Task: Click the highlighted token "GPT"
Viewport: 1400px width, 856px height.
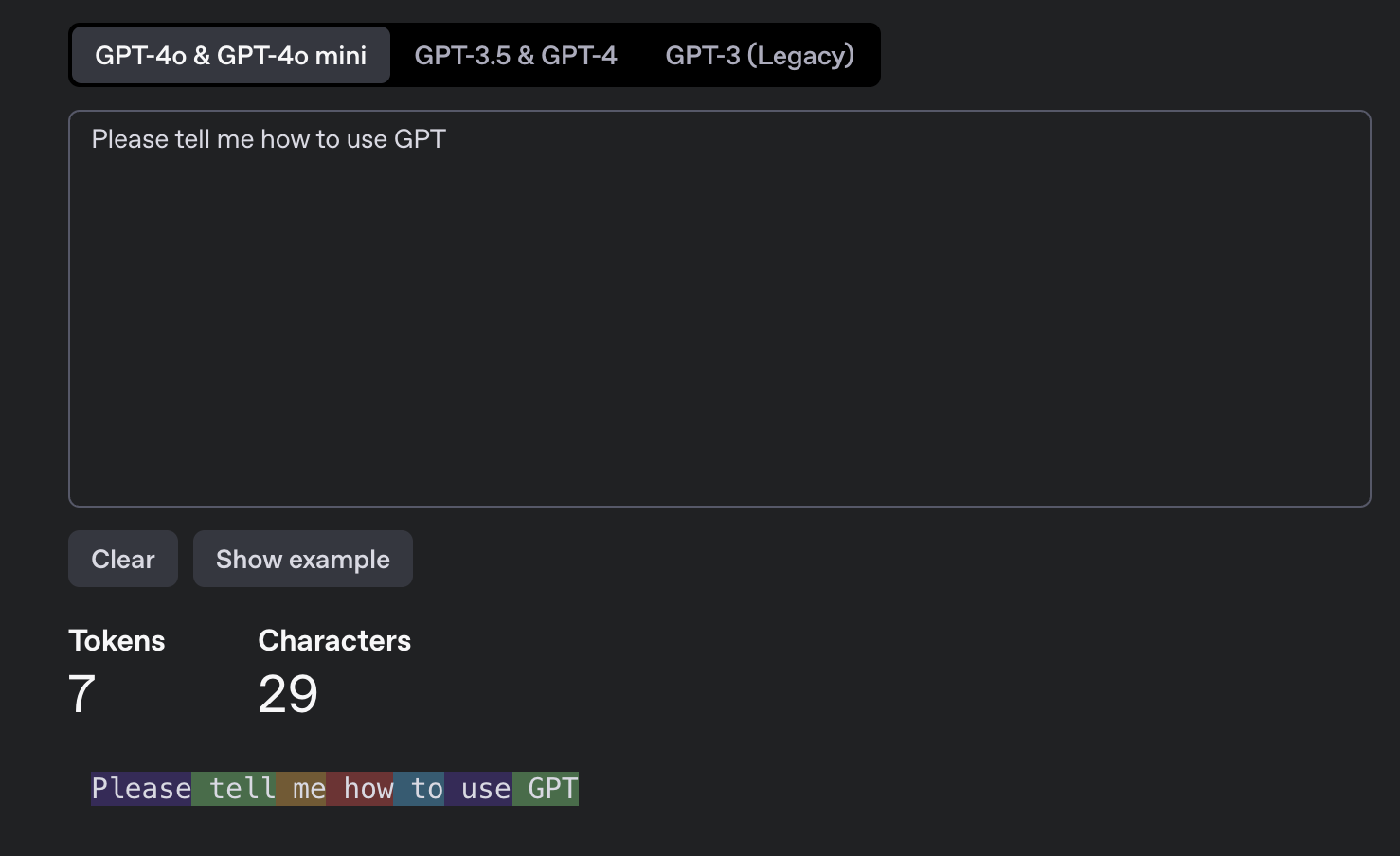Action: (x=546, y=789)
